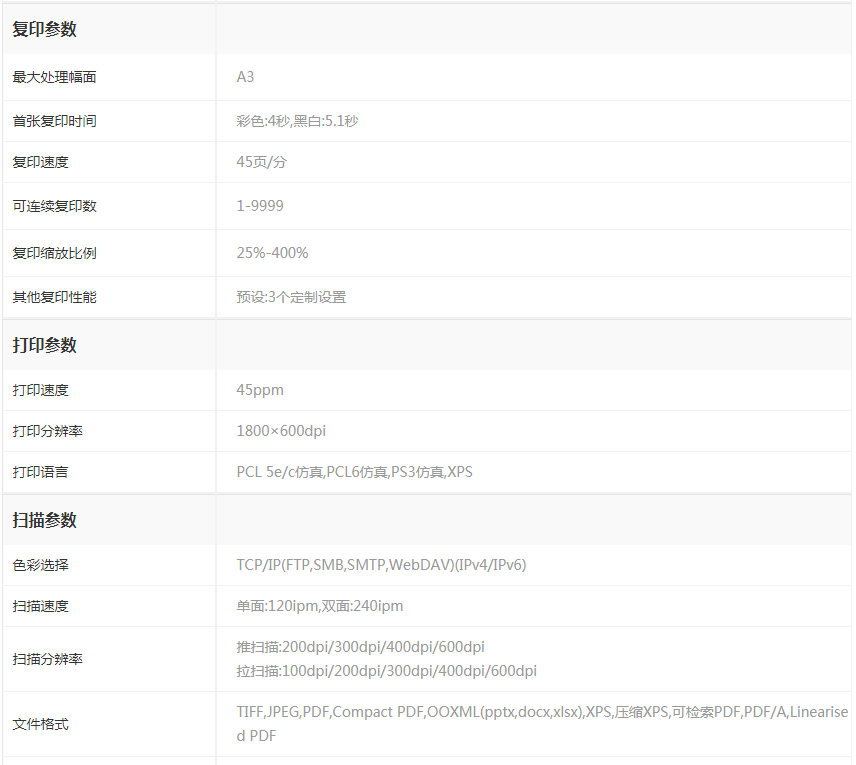Click the 1-9999 value
This screenshot has height=765, width=856.
point(260,206)
